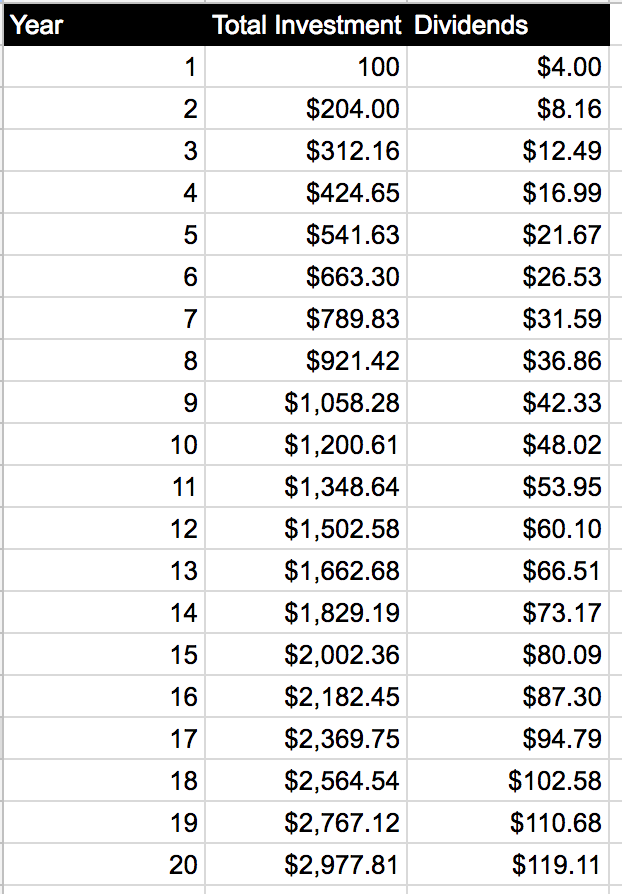The height and width of the screenshot is (894, 622).
Task: Click the dividend value $102.58
Action: click(x=509, y=780)
